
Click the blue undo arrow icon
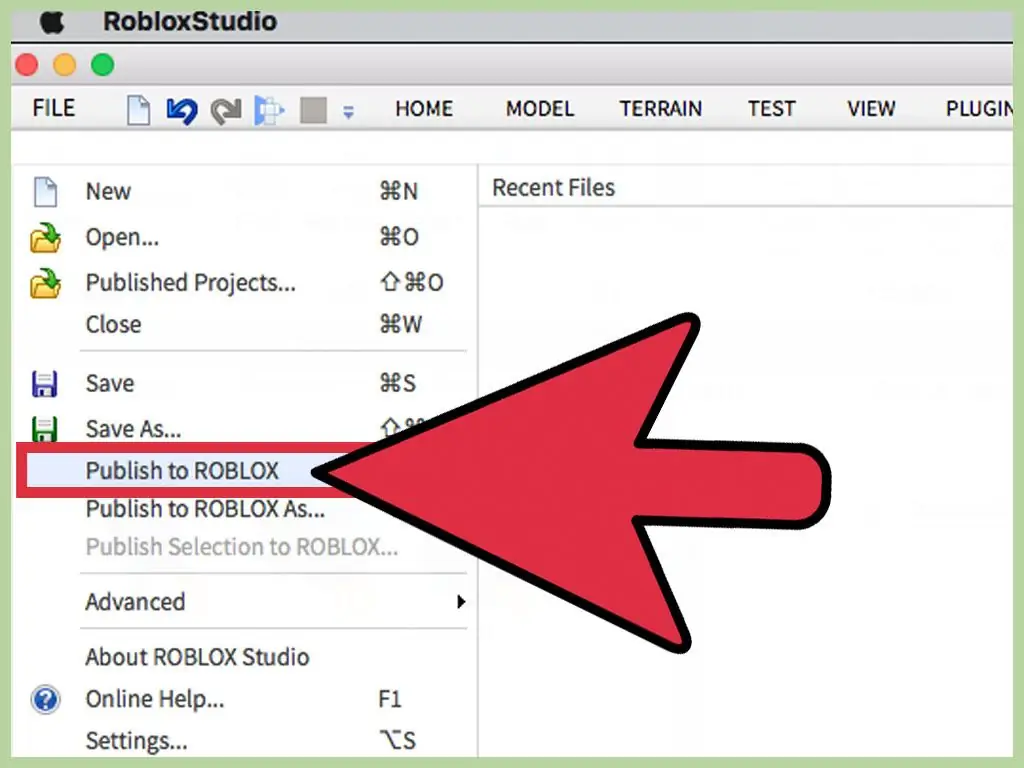click(x=182, y=110)
